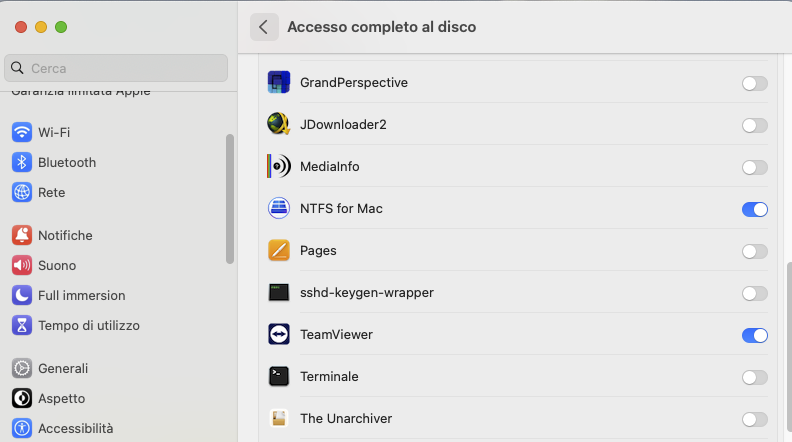The width and height of the screenshot is (792, 442).
Task: Open the Rete settings pane
Action: [x=119, y=192]
